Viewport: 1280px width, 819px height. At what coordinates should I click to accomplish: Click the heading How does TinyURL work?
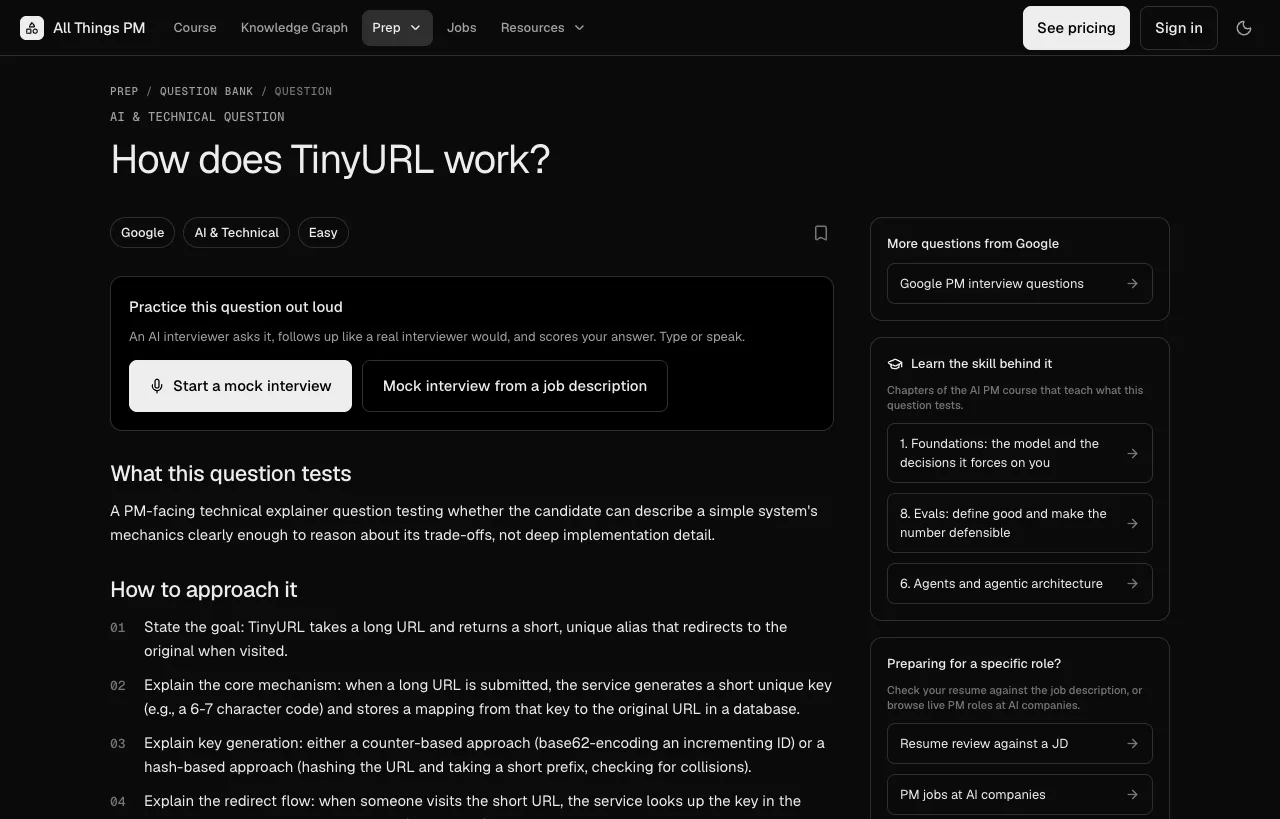pyautogui.click(x=330, y=160)
